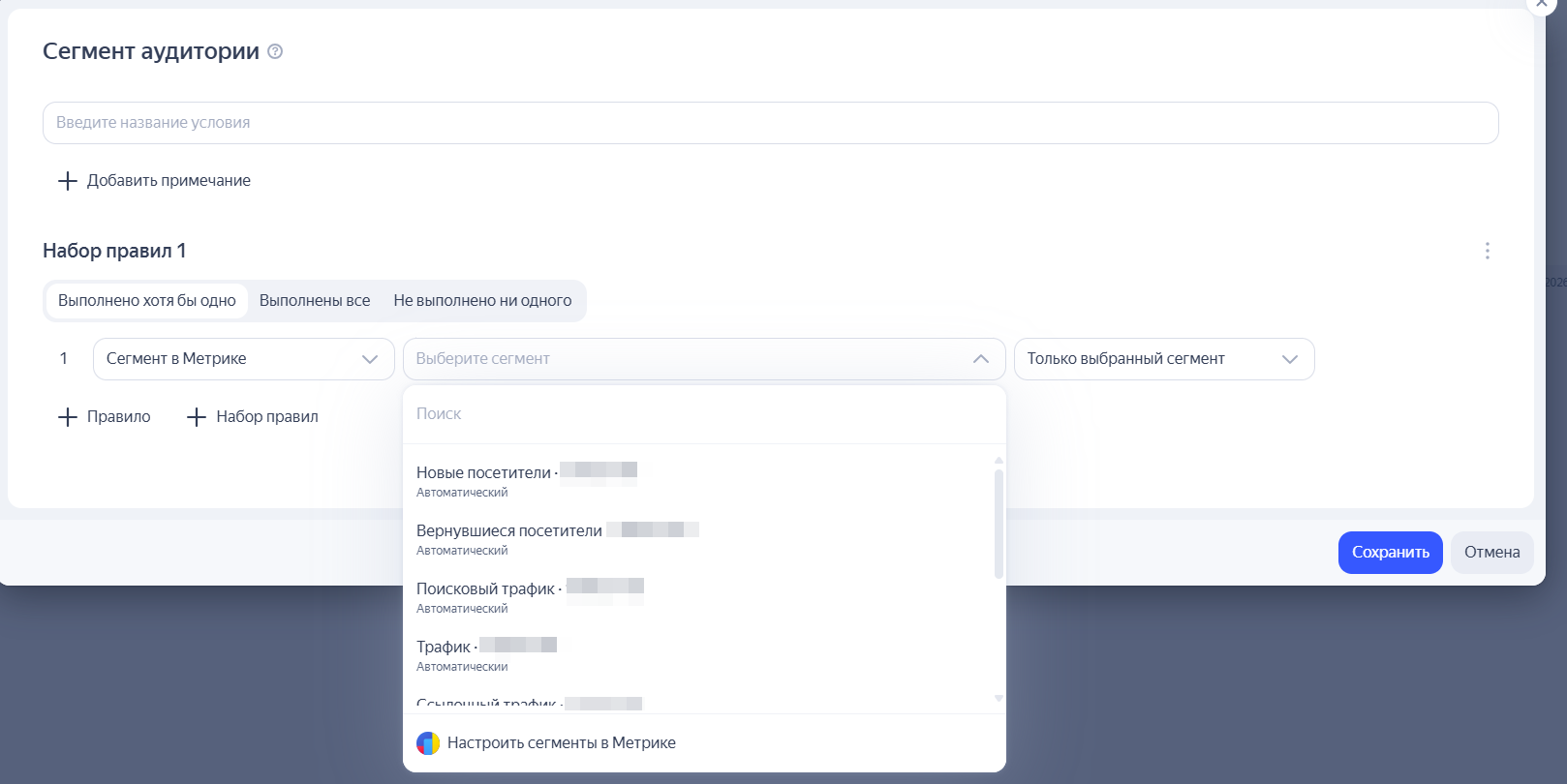Choose Не выполнено ни одного condition
This screenshot has height=784, width=1567.
coord(482,301)
